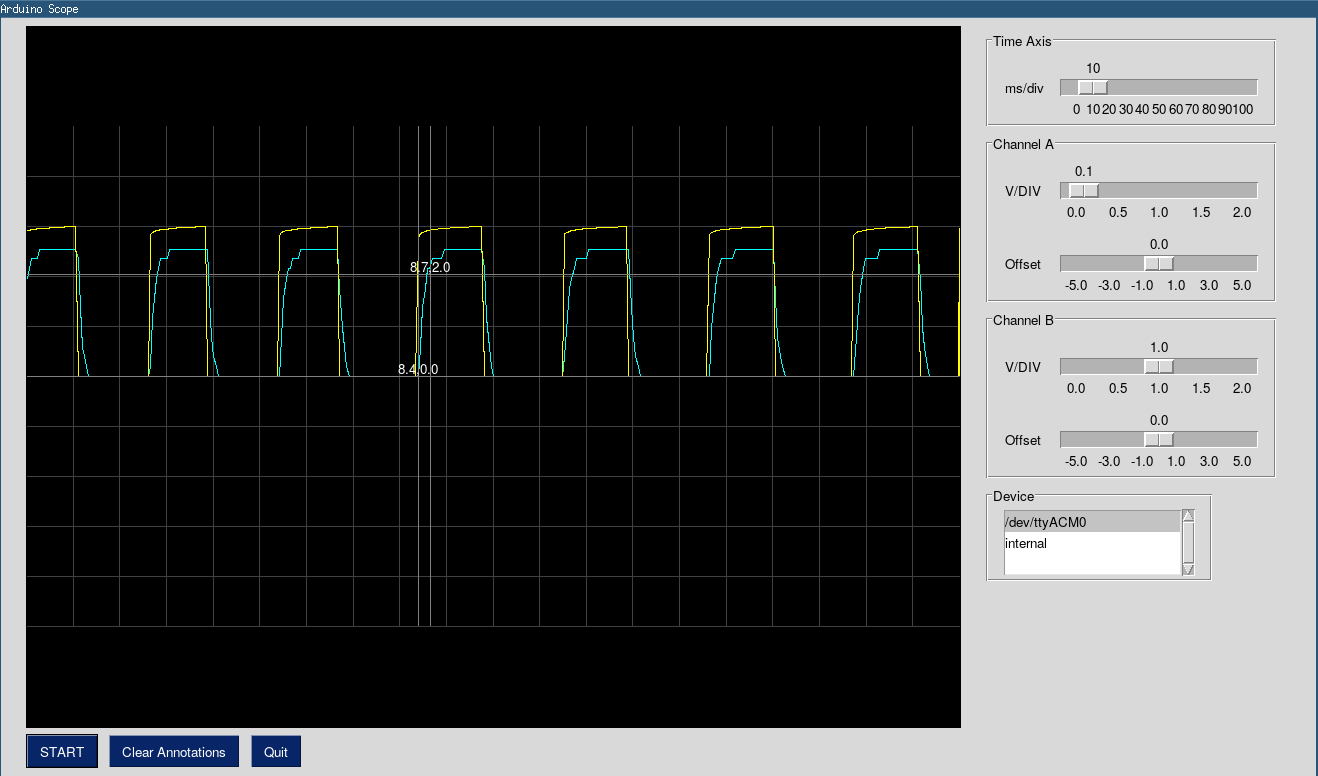
Task: Click the Channel A Offset slider handle
Action: point(1157,262)
